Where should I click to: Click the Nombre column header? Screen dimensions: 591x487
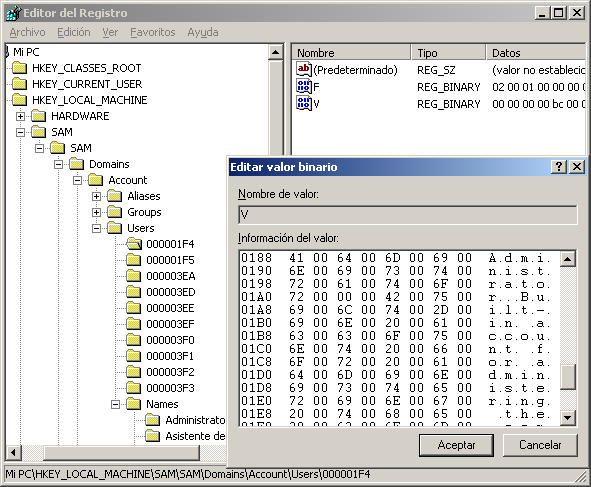[351, 53]
